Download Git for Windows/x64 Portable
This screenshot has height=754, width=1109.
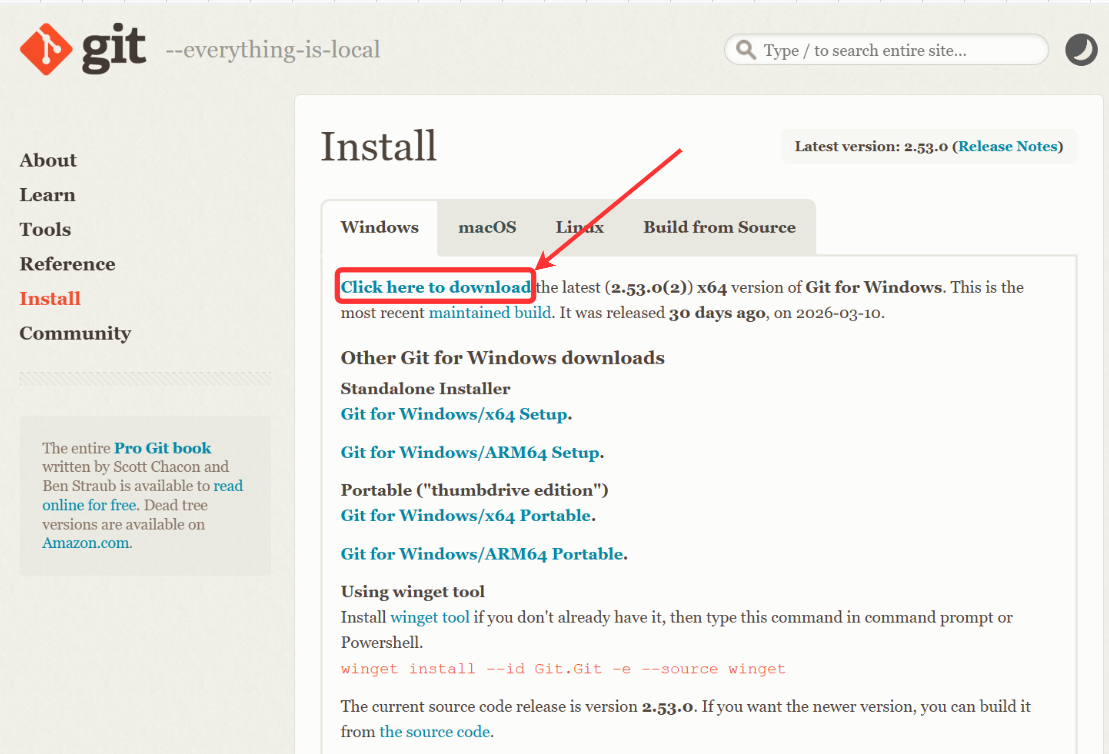466,516
